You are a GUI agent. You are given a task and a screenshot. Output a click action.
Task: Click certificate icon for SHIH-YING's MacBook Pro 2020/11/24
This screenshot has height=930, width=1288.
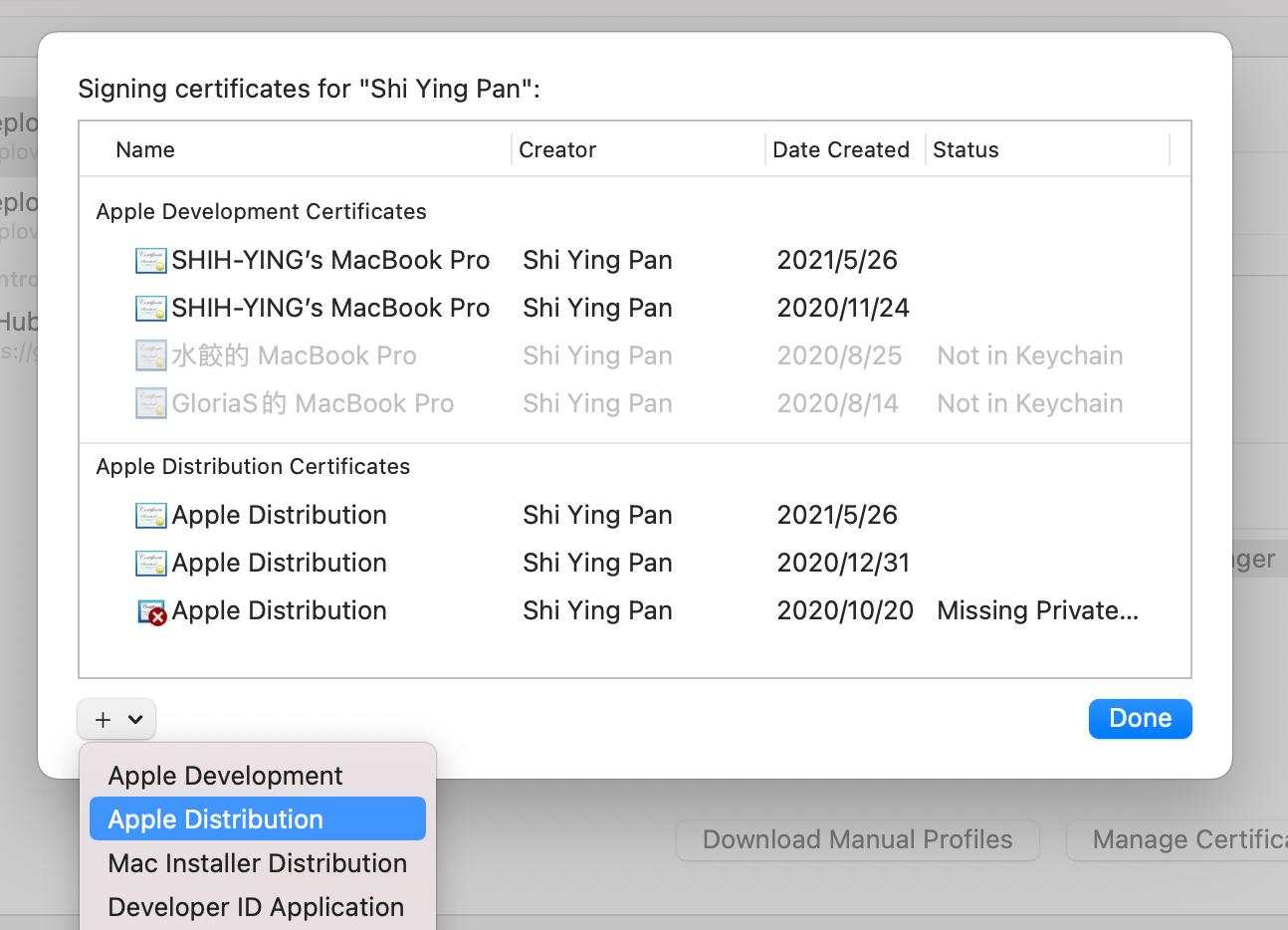click(x=151, y=309)
